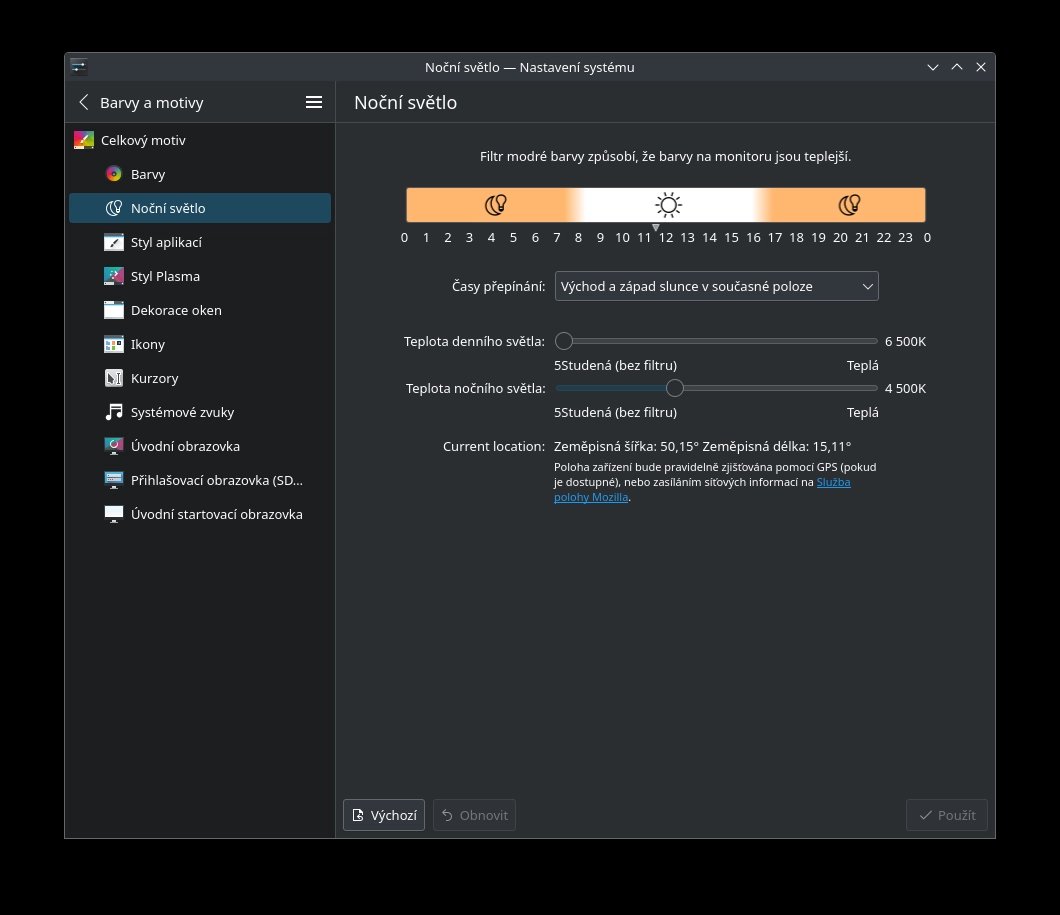
Task: Click the Teplota nočního světla slider handle
Action: 675,388
